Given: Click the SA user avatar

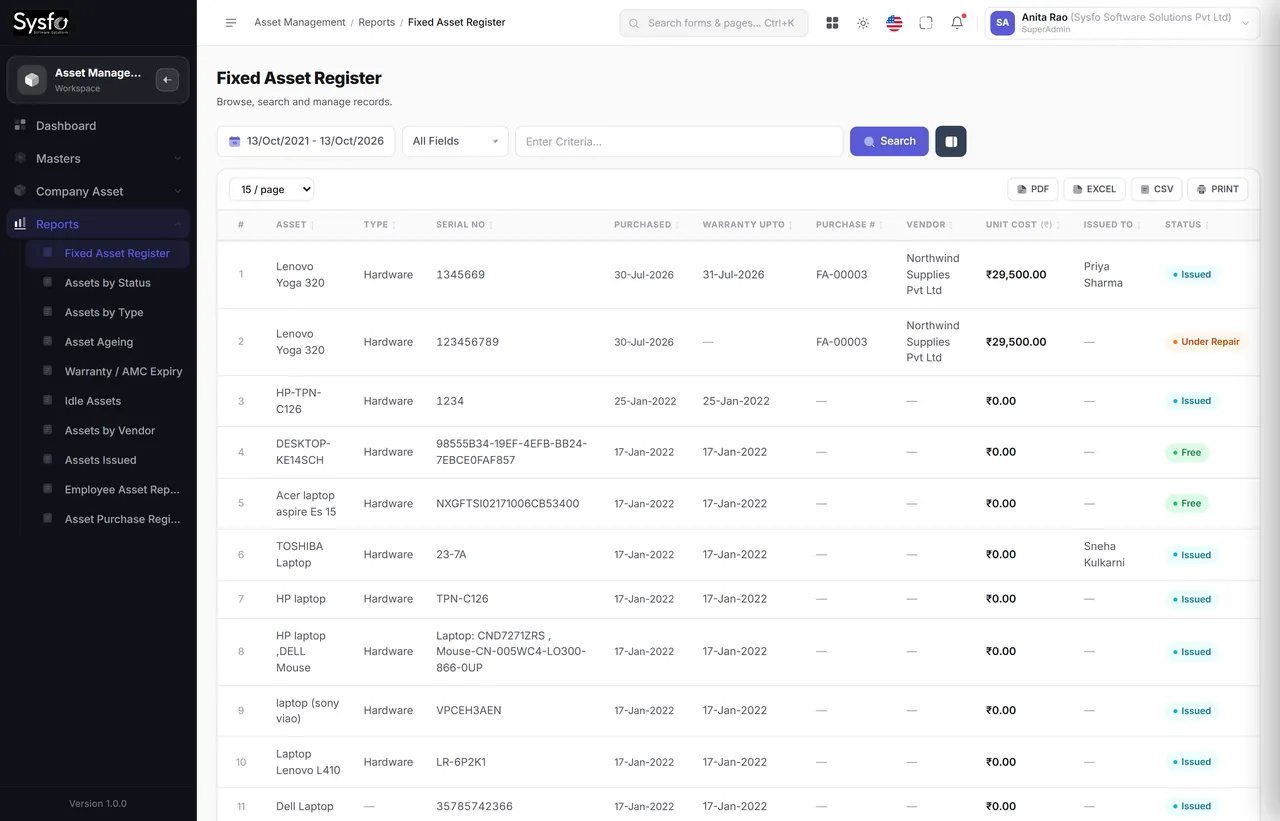Looking at the screenshot, I should (x=1002, y=23).
